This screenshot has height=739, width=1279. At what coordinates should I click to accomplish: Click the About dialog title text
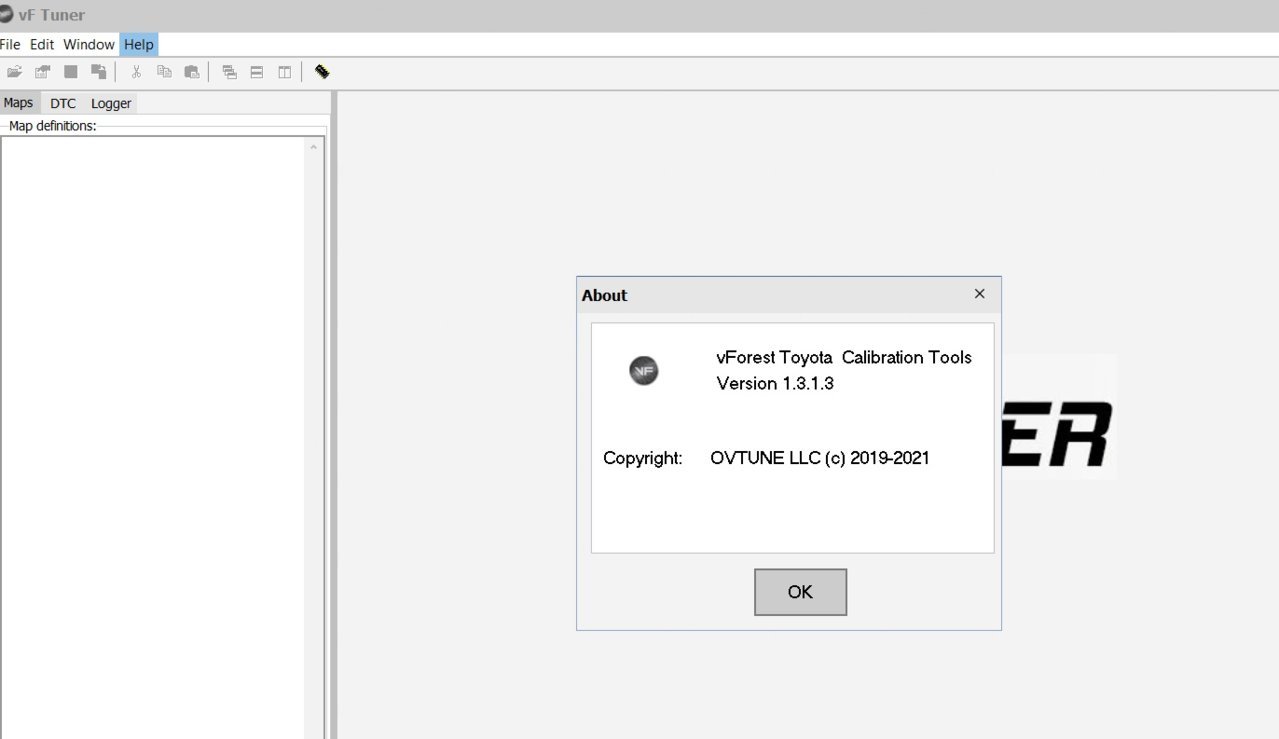pos(604,295)
